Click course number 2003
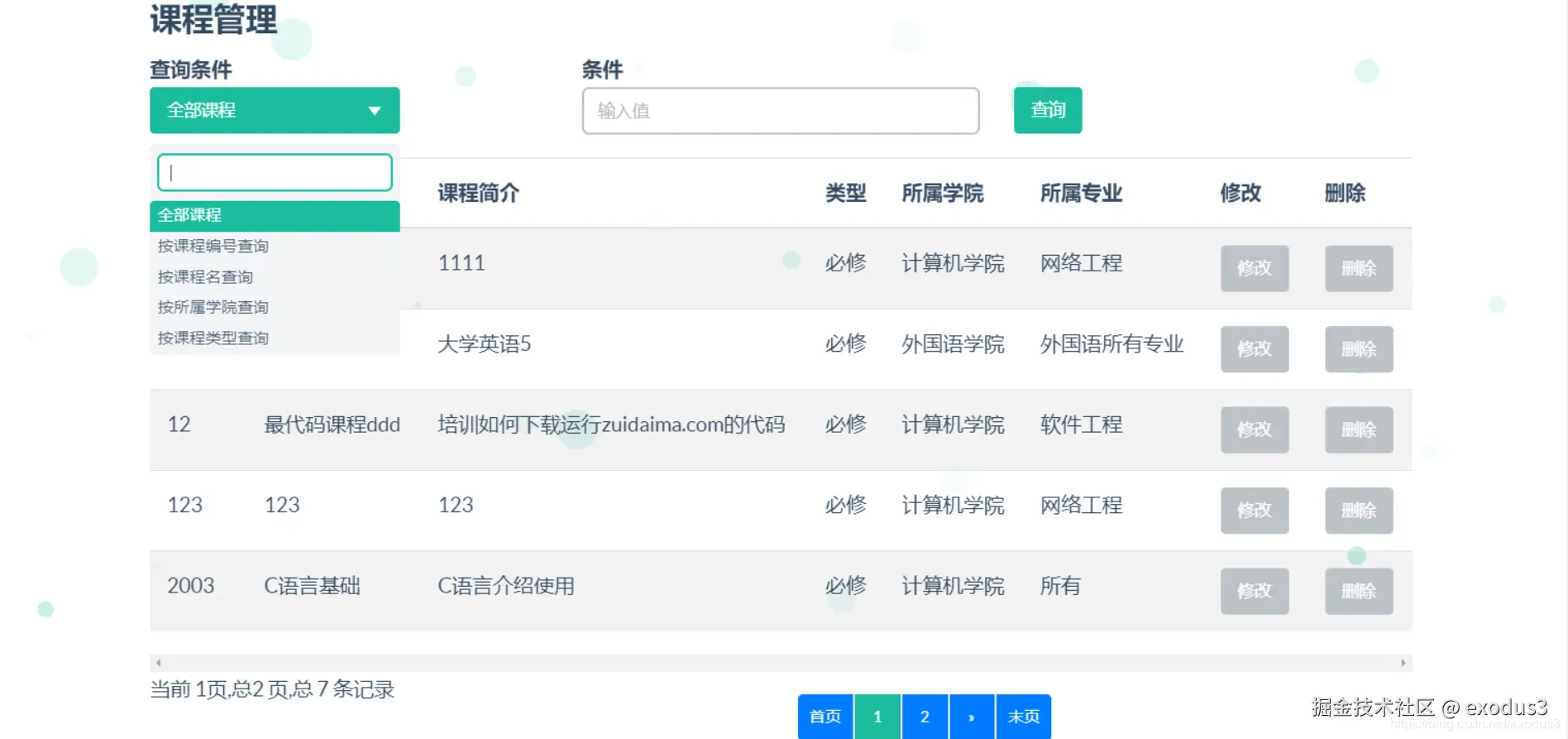1568x739 pixels. (x=191, y=586)
